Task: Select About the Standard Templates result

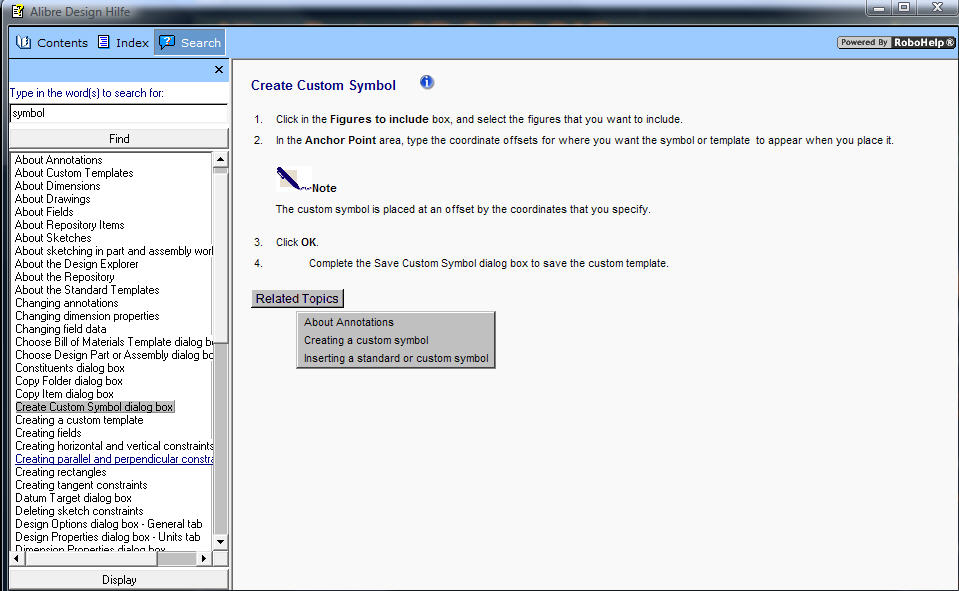Action: point(87,290)
